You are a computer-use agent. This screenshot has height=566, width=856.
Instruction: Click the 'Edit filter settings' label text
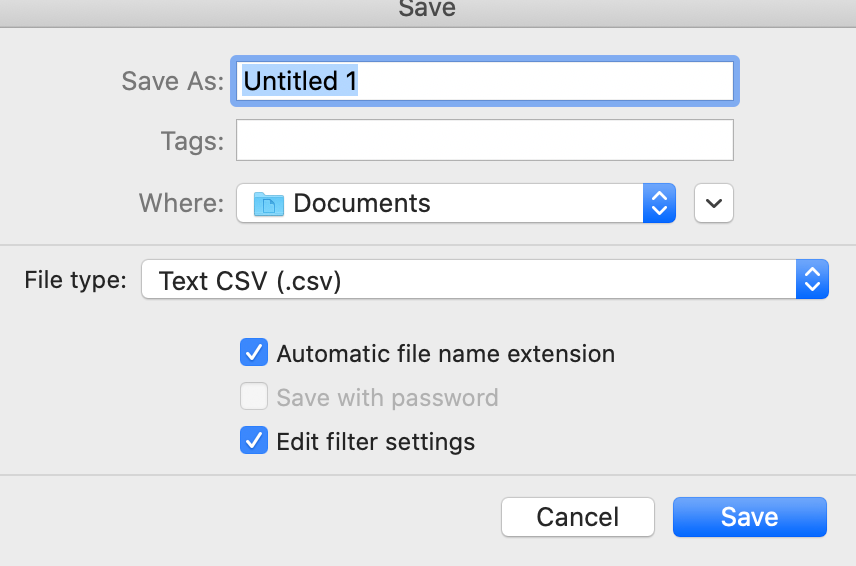(x=375, y=441)
